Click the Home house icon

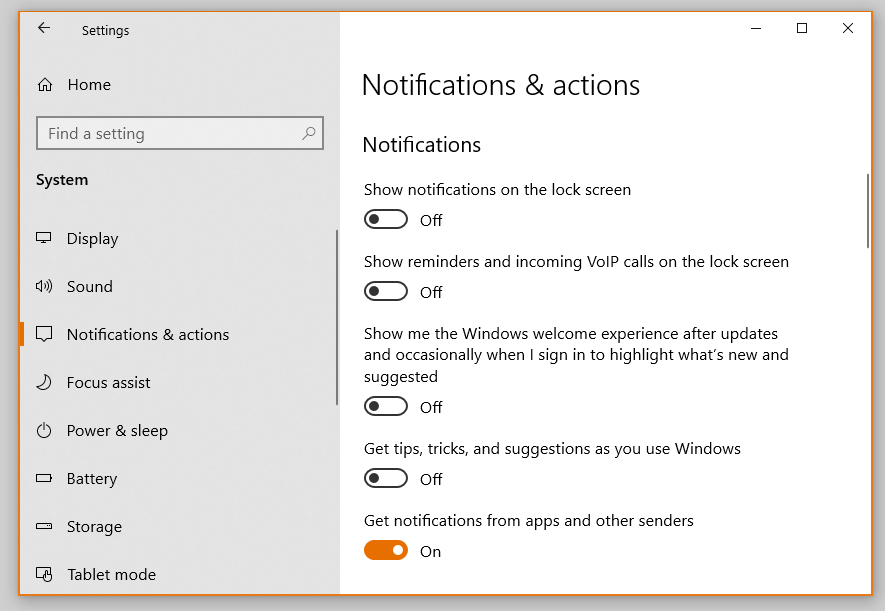pos(45,85)
